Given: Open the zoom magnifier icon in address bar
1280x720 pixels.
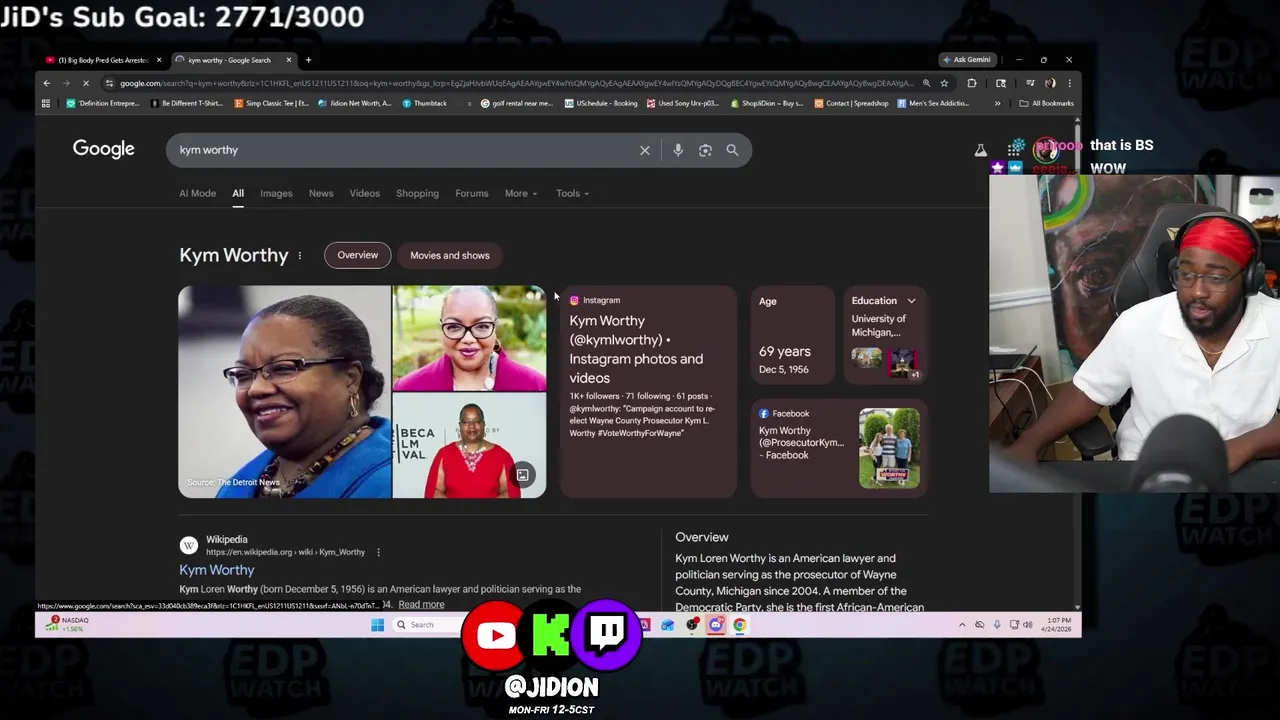Looking at the screenshot, I should pyautogui.click(x=926, y=83).
